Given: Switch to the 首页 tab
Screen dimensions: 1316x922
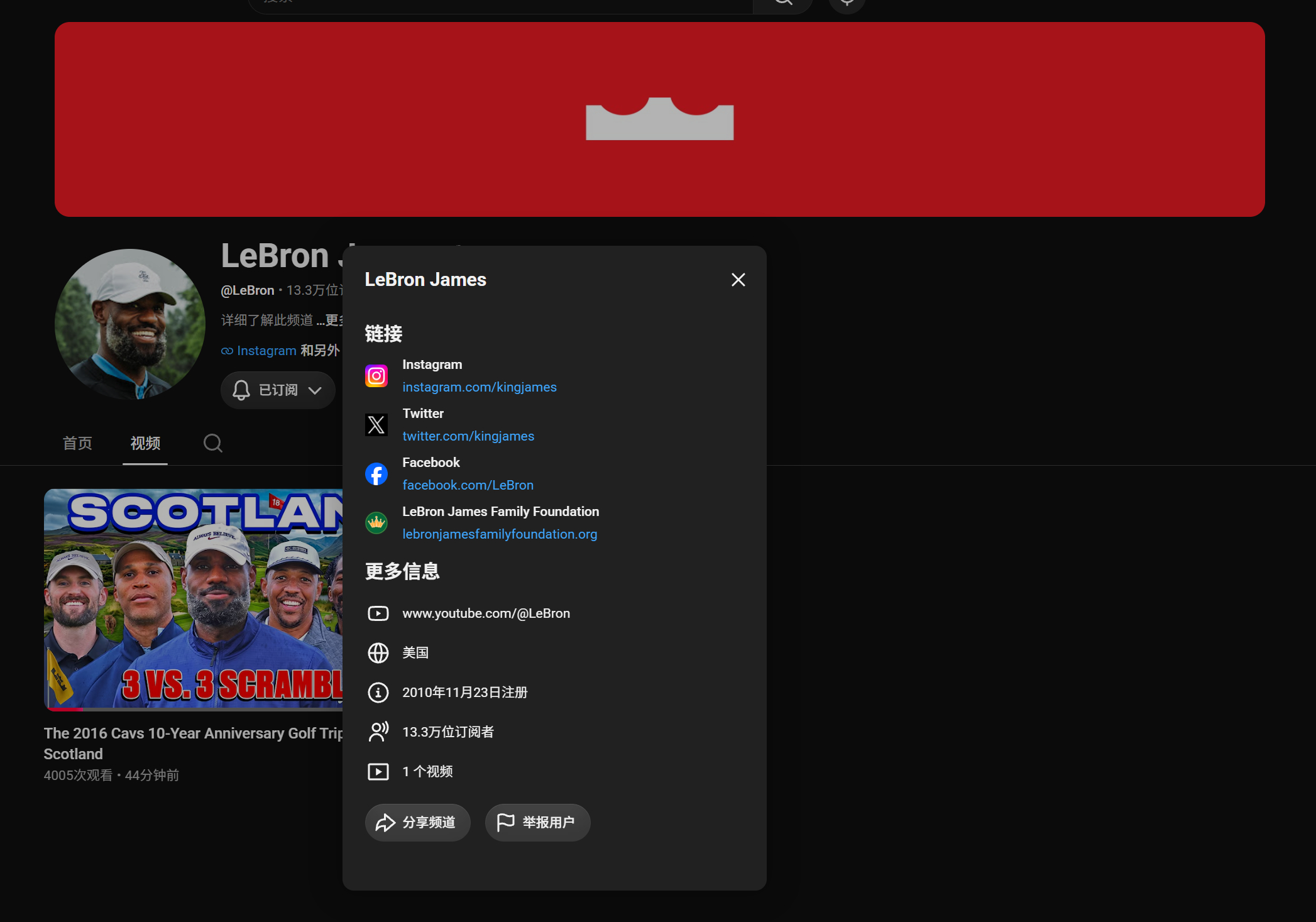Looking at the screenshot, I should 77,443.
